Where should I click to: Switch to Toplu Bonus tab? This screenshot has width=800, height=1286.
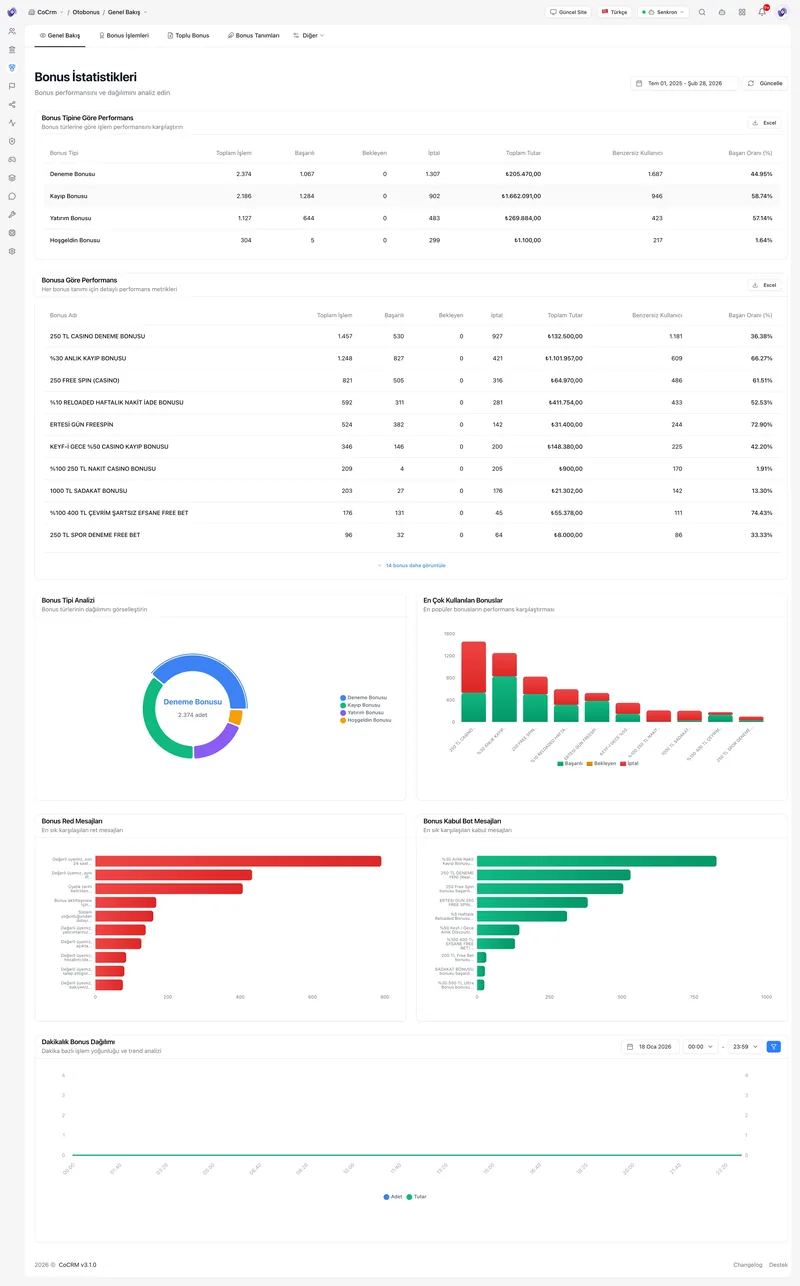188,35
